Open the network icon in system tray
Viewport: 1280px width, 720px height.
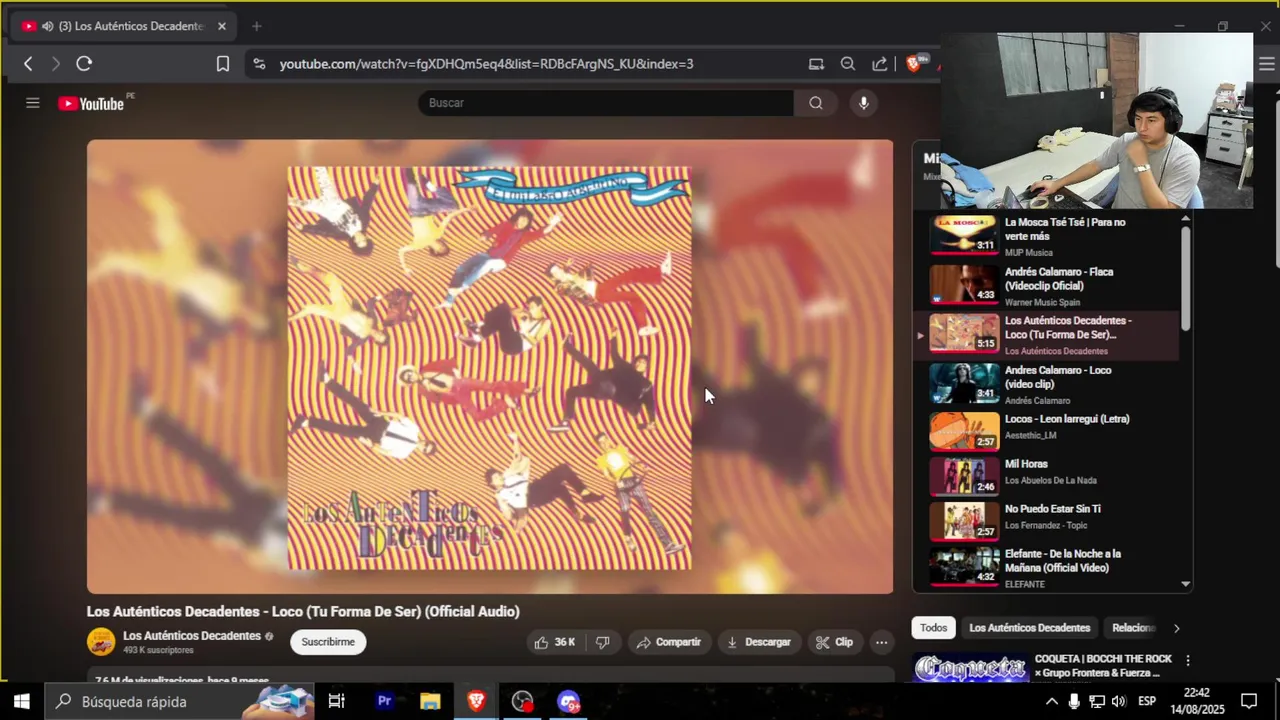click(x=1096, y=701)
